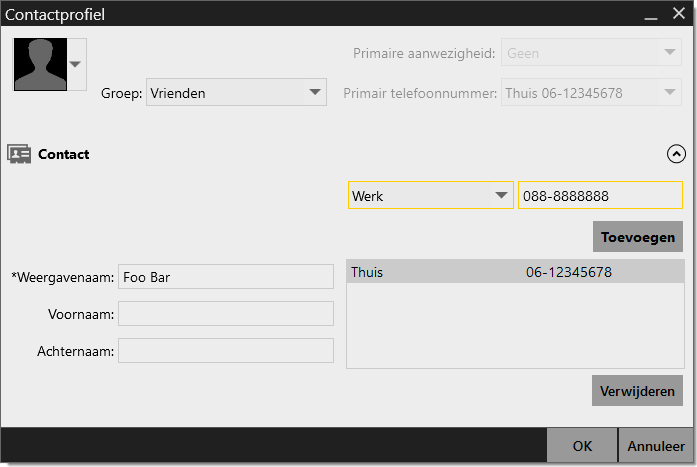Open the phone type dropdown showing Werk
697x467 pixels.
point(431,195)
